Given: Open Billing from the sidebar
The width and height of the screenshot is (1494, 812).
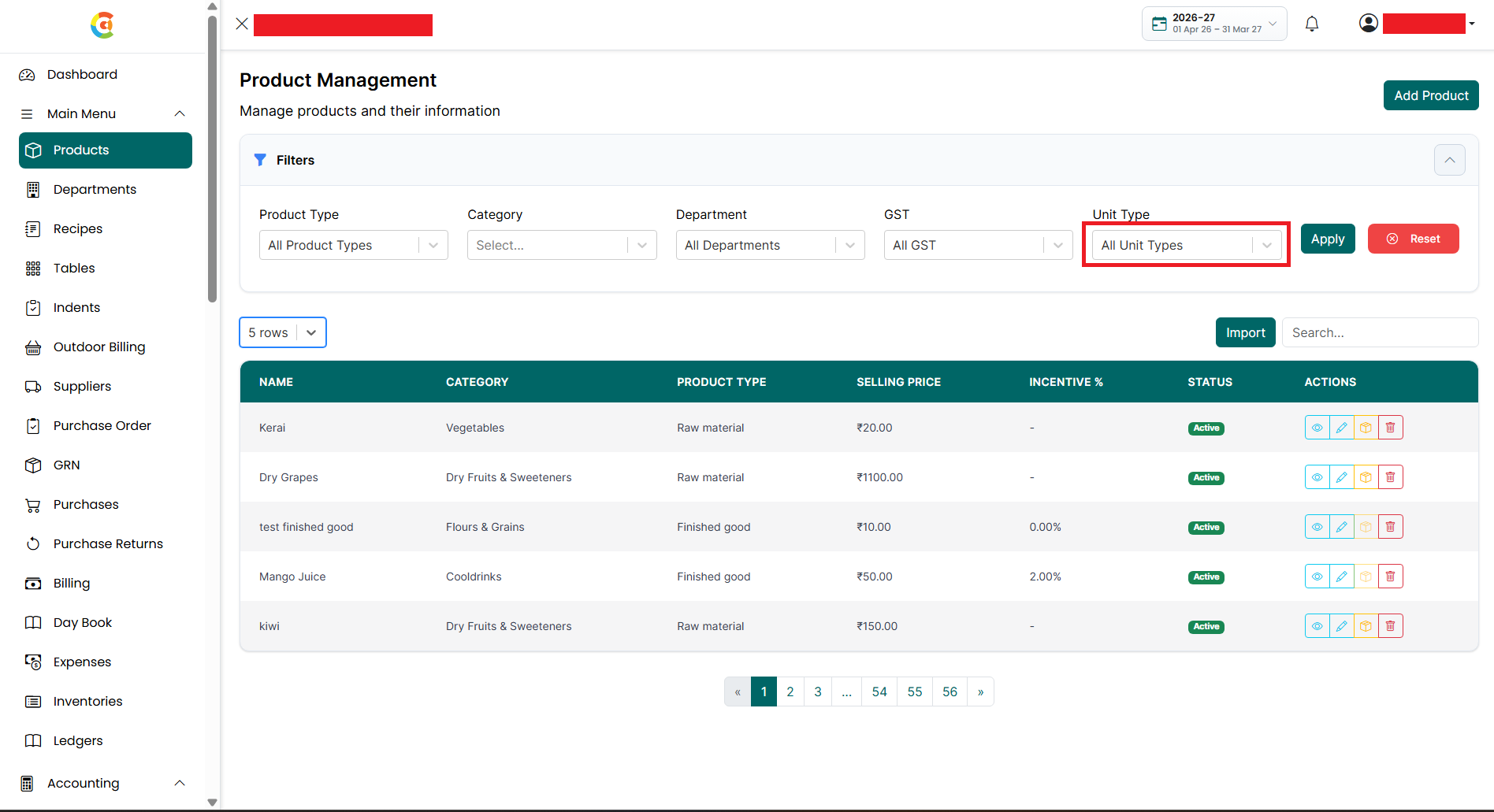Looking at the screenshot, I should (x=106, y=583).
